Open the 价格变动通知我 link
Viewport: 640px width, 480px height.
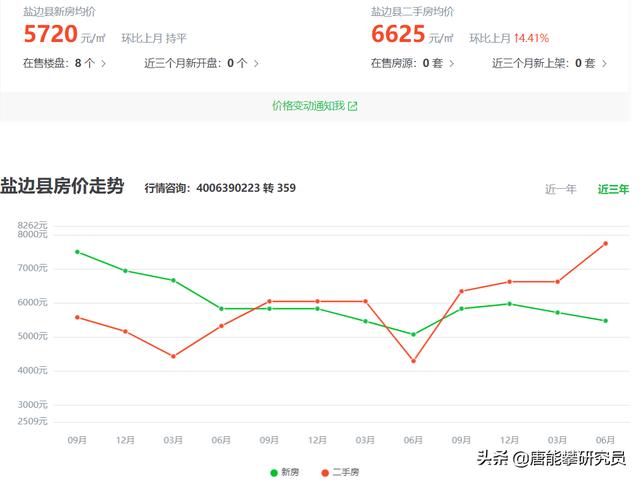click(315, 106)
